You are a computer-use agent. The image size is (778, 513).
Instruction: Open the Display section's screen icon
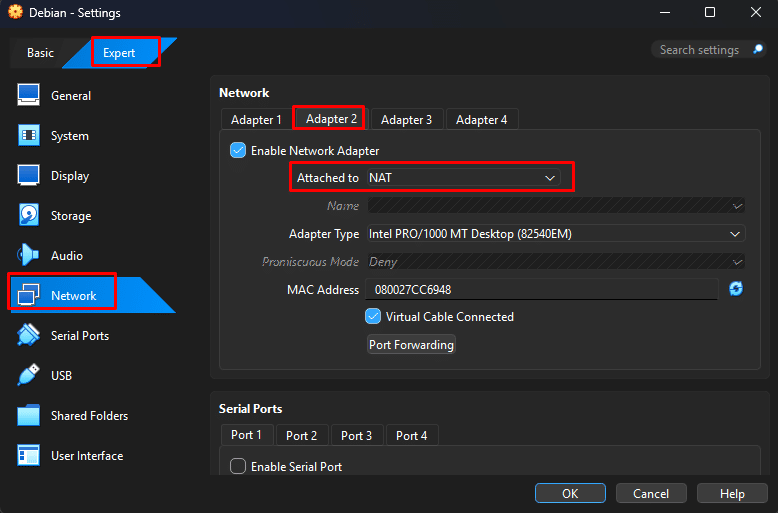click(x=28, y=175)
